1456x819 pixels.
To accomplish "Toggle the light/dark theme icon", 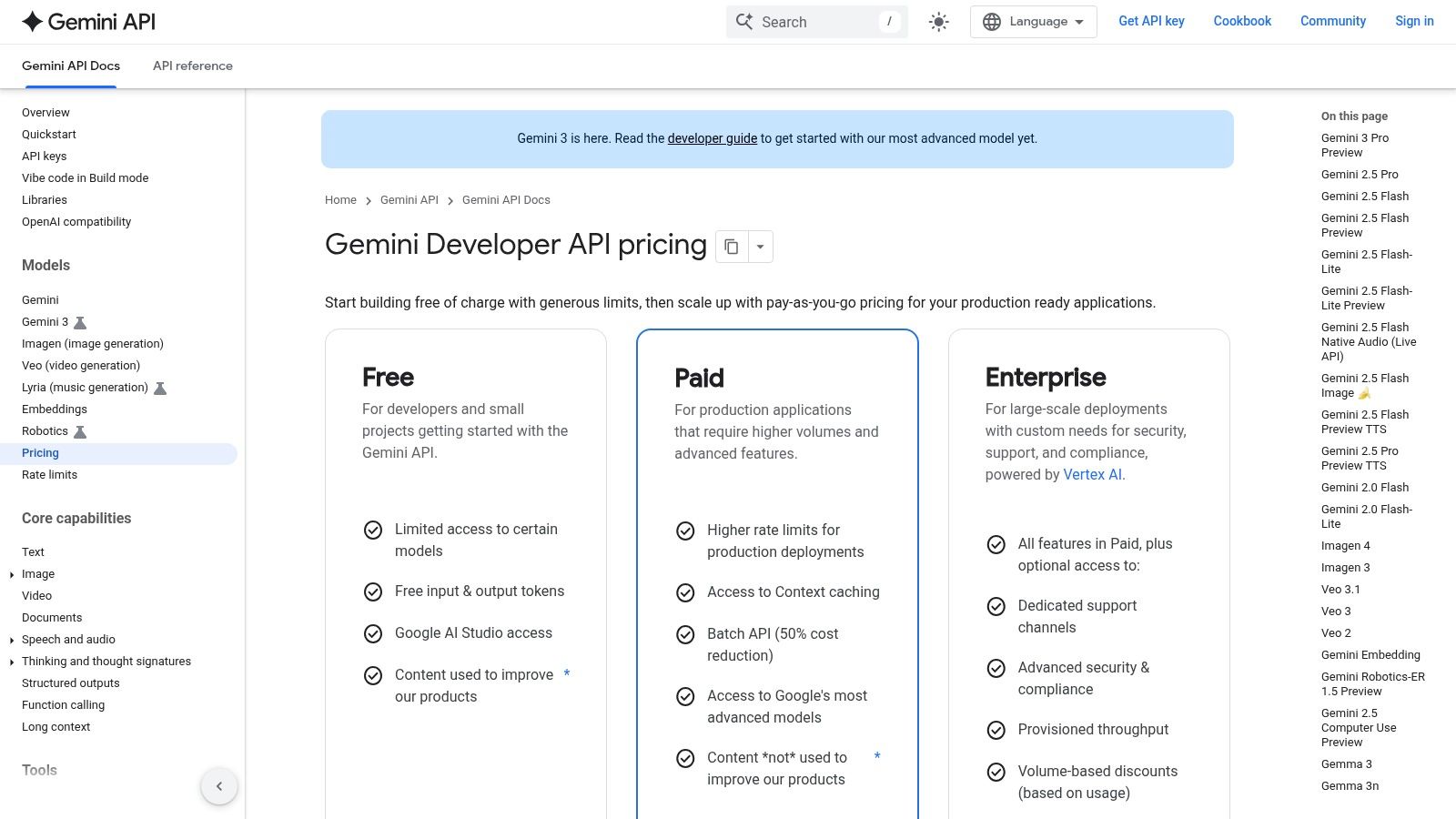I will [x=939, y=22].
